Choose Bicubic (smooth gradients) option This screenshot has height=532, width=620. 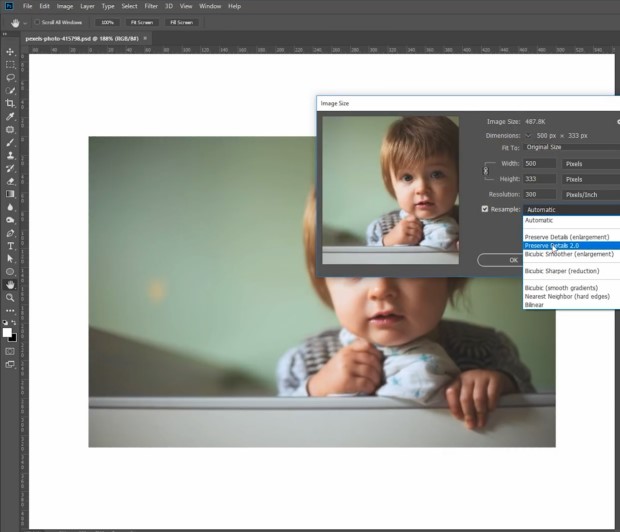(571, 288)
